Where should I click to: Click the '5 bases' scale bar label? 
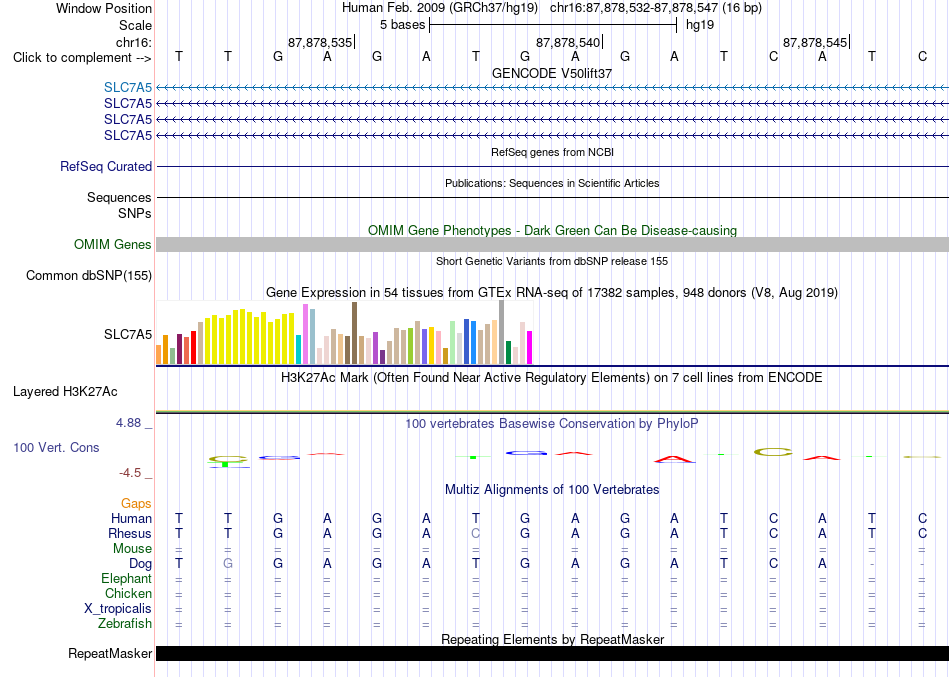point(402,25)
